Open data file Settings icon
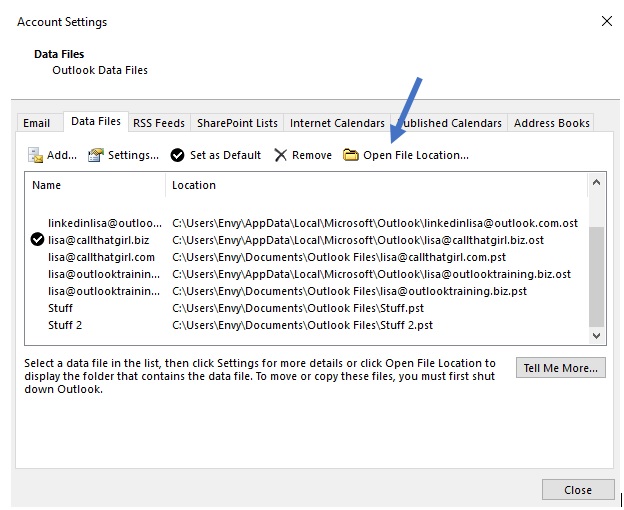 click(96, 155)
